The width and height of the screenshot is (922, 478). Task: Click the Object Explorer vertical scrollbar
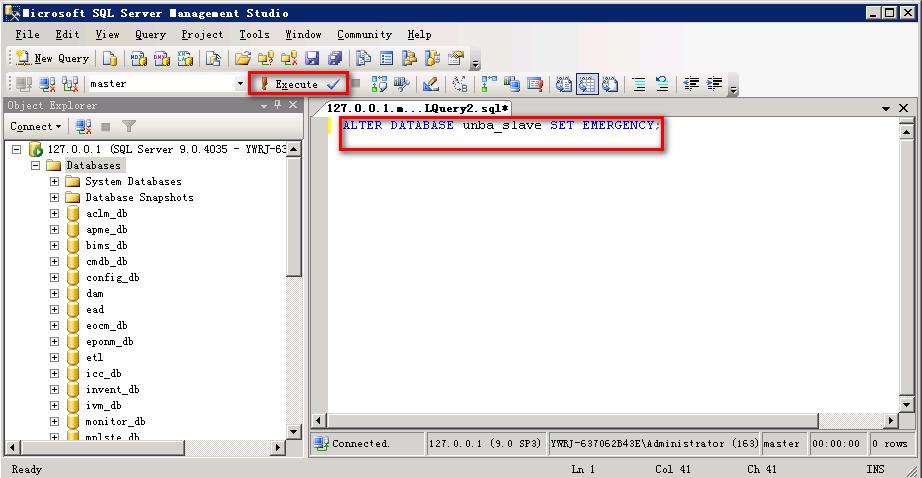(x=293, y=216)
